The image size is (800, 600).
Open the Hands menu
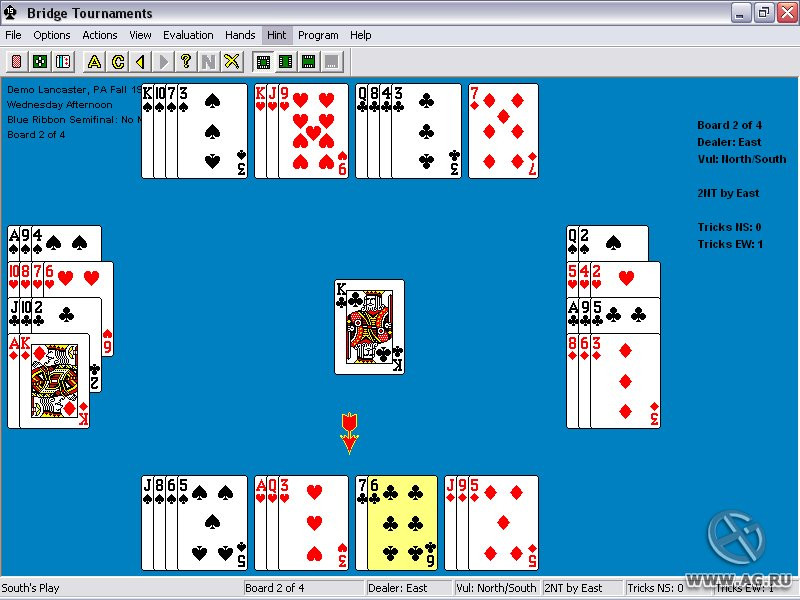240,35
